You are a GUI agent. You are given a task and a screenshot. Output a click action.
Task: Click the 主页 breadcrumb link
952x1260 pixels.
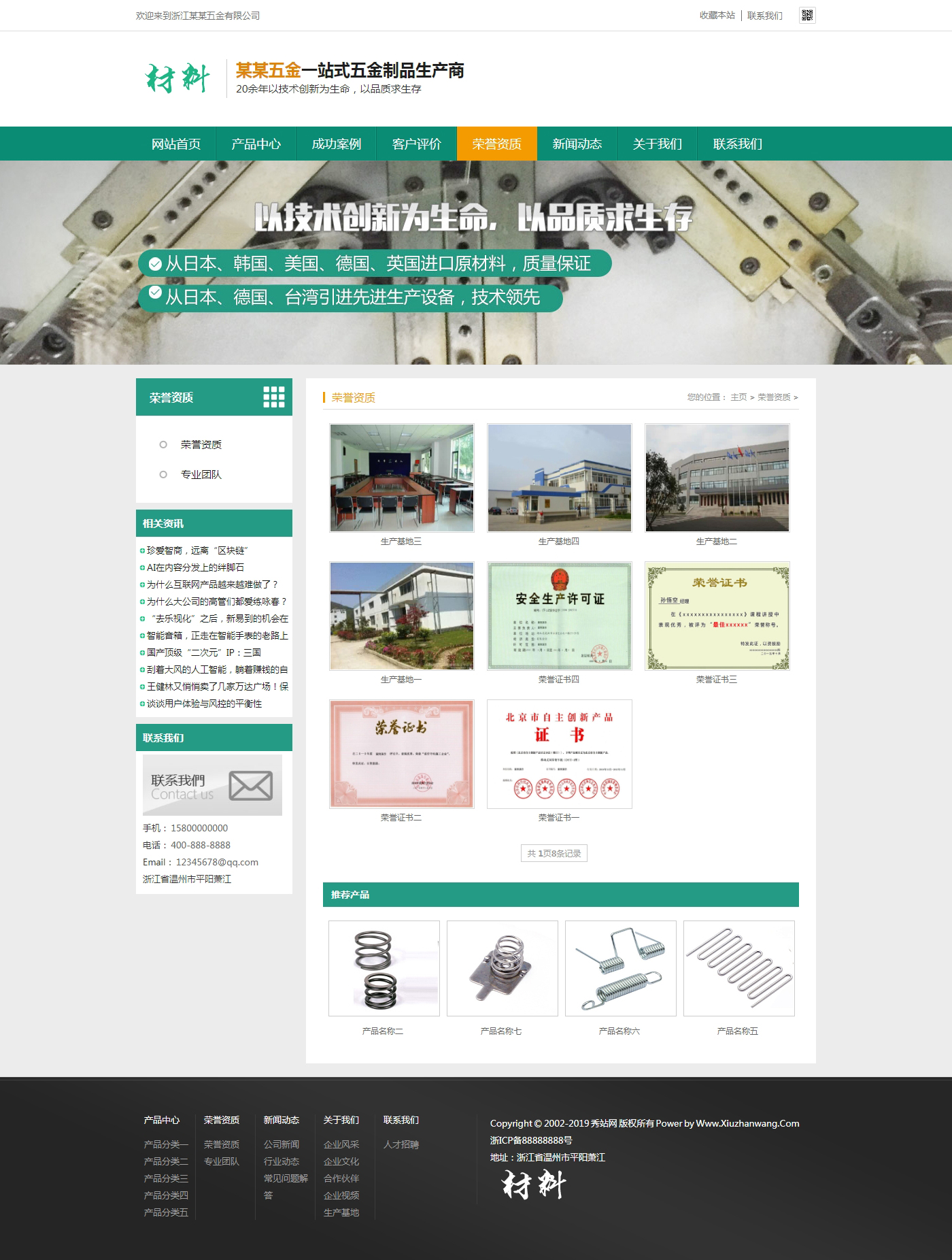[x=738, y=397]
